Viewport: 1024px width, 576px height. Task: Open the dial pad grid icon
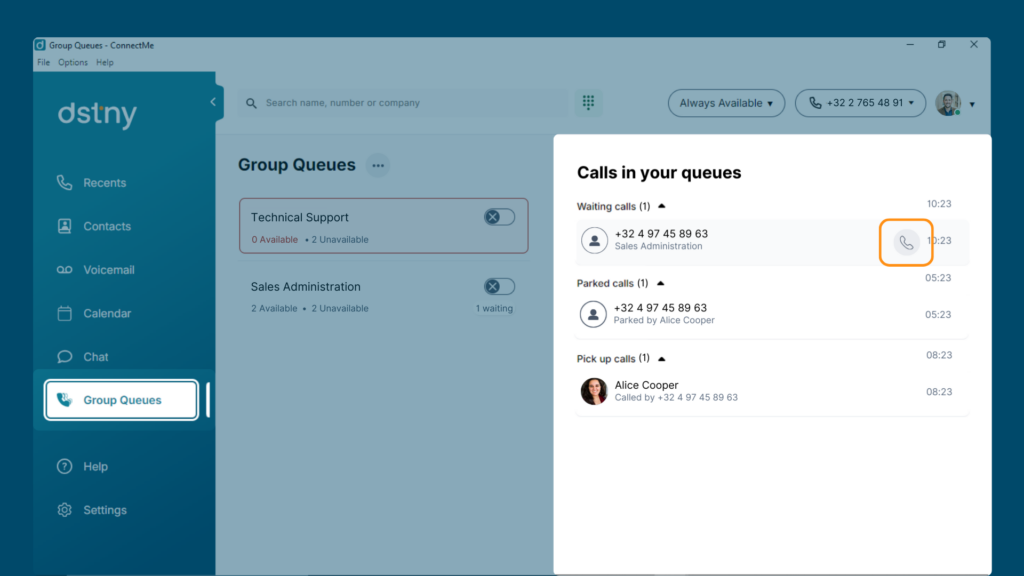click(x=588, y=103)
